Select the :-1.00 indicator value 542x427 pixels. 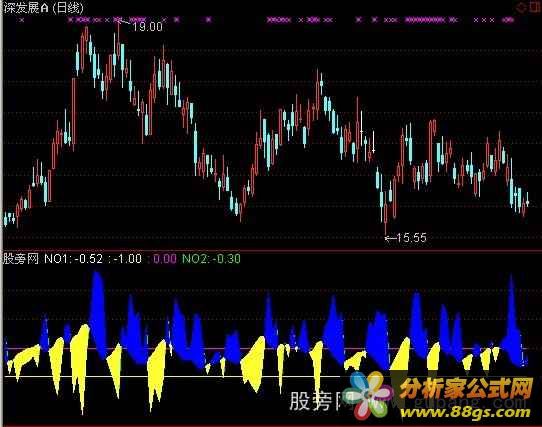[x=125, y=259]
